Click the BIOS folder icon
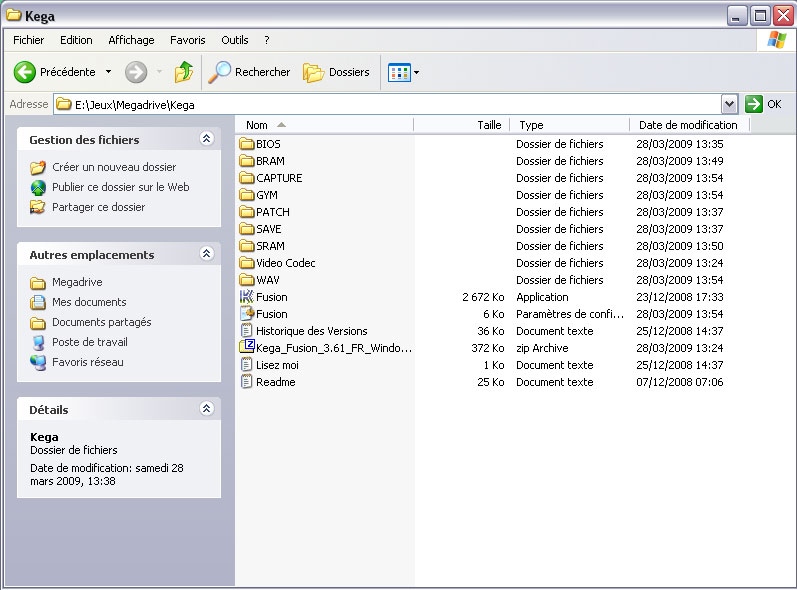Viewport: 797px width, 590px height. 247,144
